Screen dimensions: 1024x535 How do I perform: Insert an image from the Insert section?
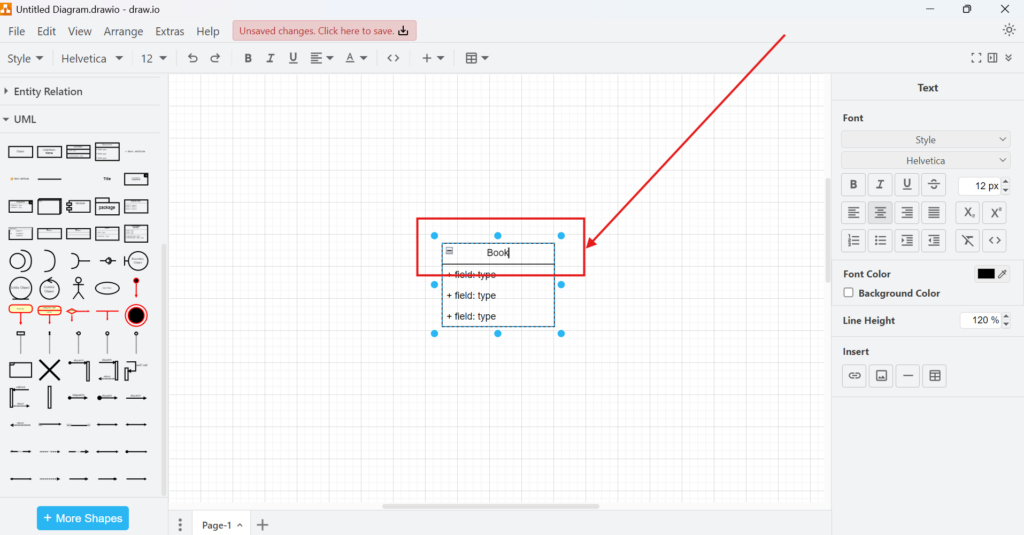881,376
